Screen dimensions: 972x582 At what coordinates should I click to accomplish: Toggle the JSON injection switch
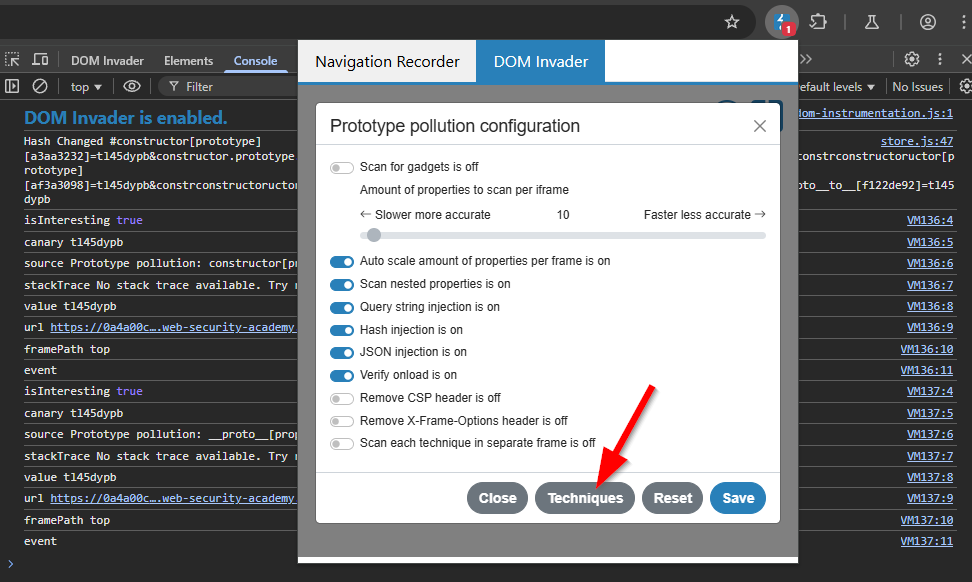tap(342, 353)
